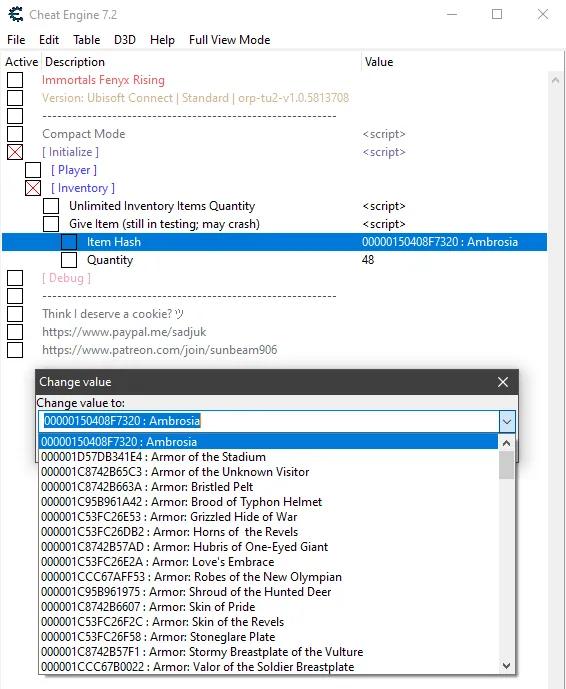Open the Table menu
This screenshot has height=689, width=566.
click(x=87, y=40)
